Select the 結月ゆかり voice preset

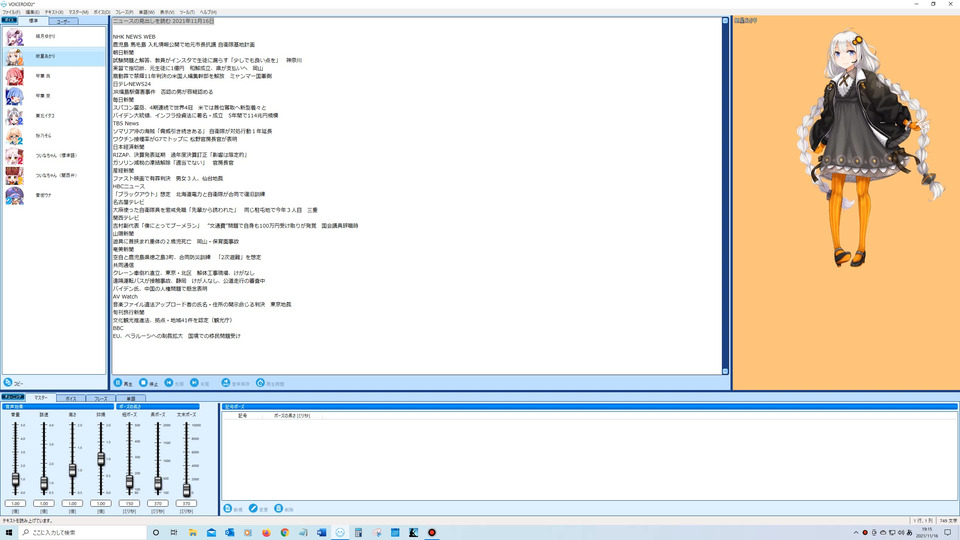[54, 37]
